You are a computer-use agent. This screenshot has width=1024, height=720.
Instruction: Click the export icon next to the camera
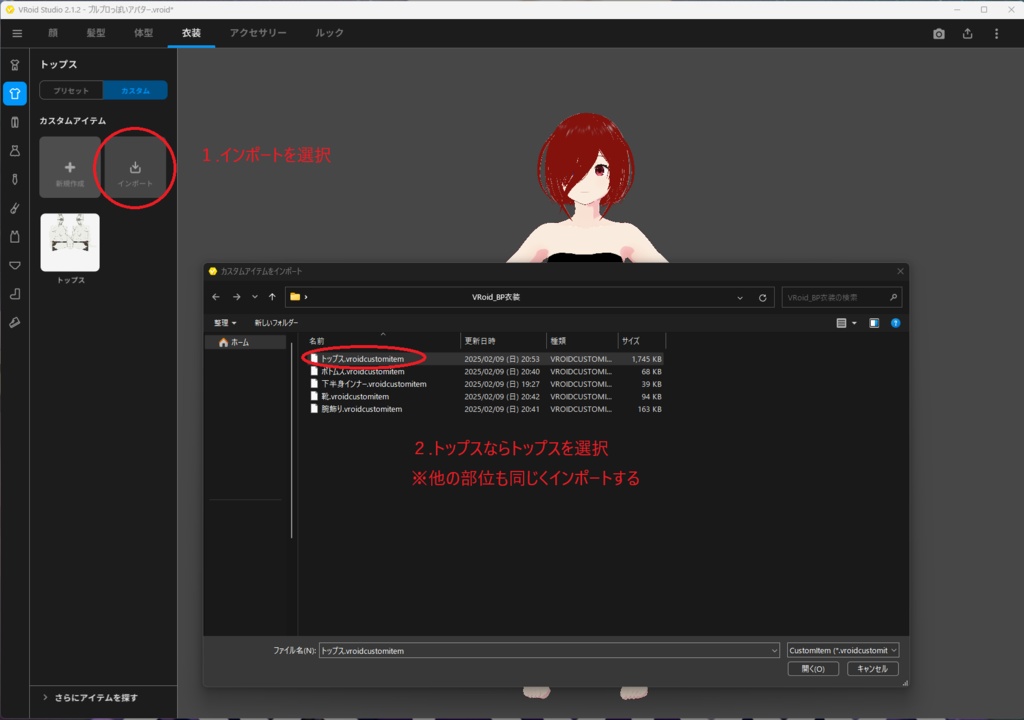(x=967, y=33)
